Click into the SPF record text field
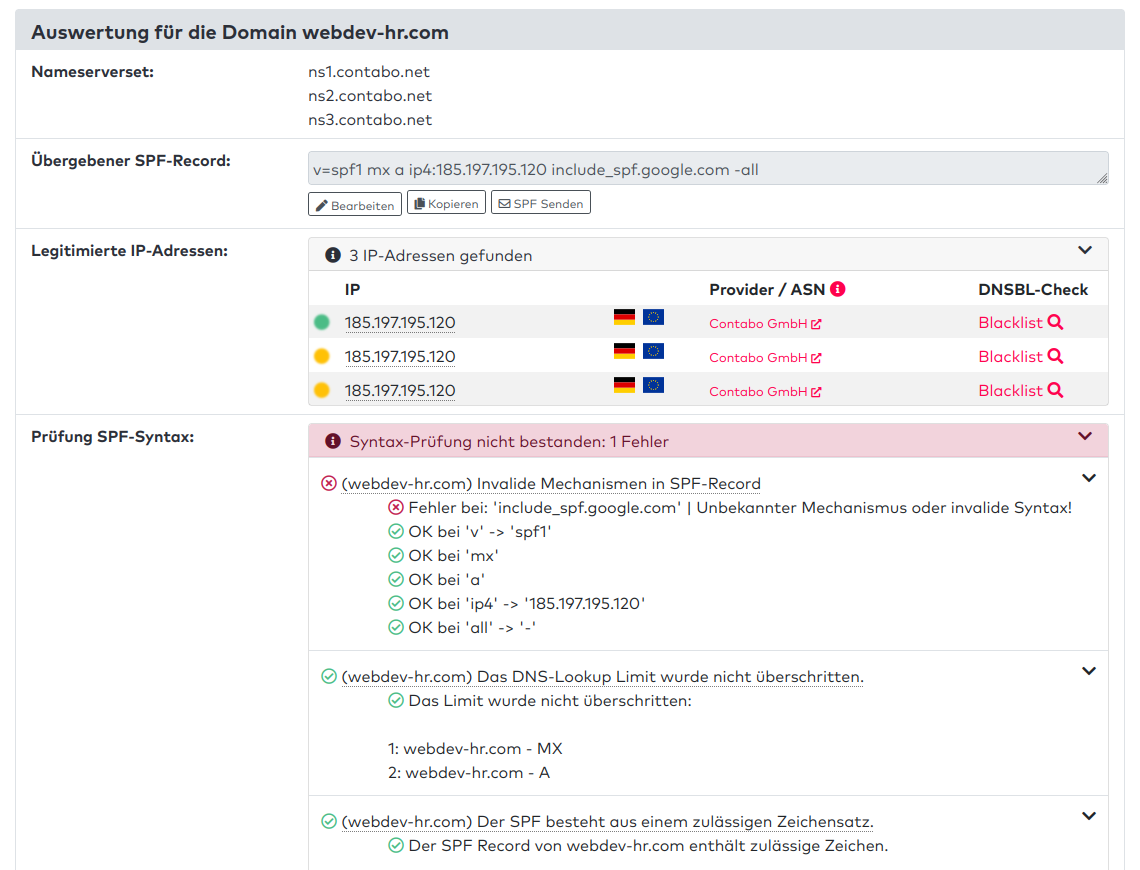The width and height of the screenshot is (1140, 870). pyautogui.click(x=700, y=169)
